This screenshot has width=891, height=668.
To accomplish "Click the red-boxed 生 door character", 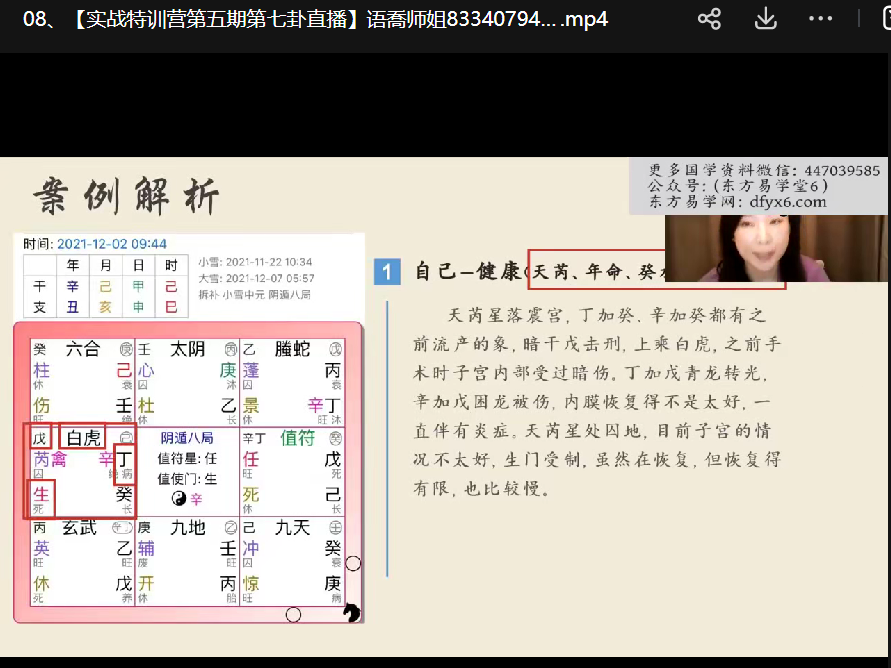I will coord(41,494).
